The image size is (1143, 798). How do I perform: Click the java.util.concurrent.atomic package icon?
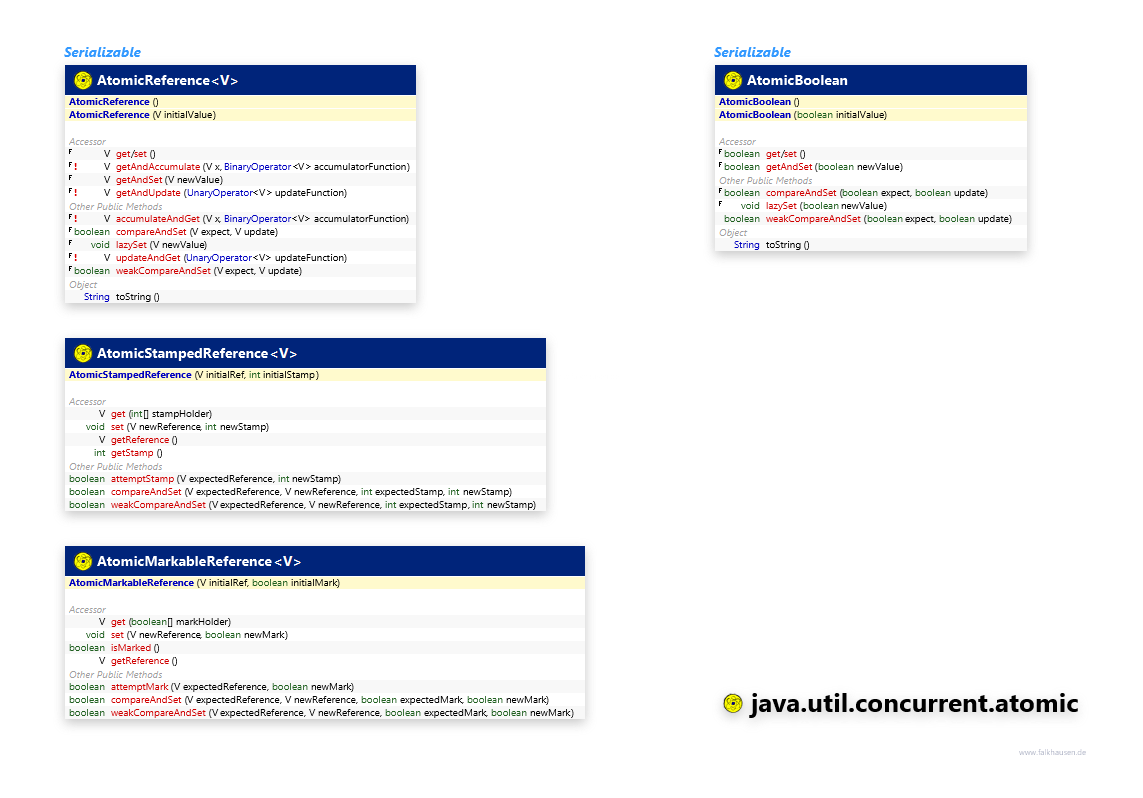[x=733, y=704]
